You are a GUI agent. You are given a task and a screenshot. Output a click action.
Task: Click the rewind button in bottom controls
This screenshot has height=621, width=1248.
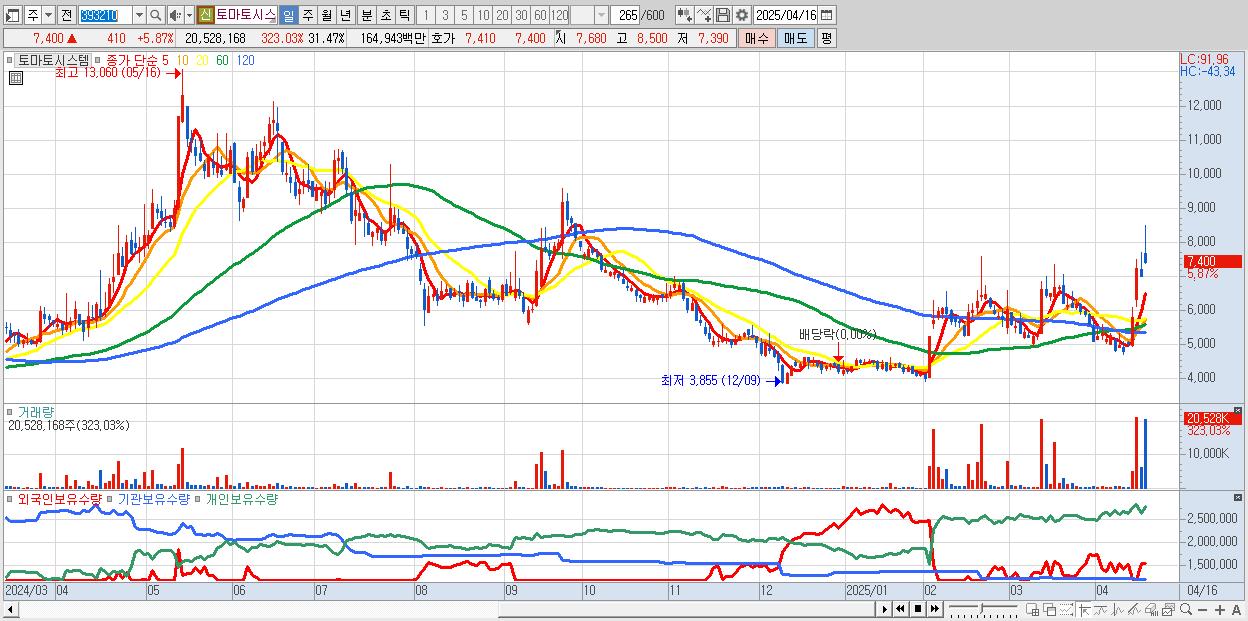pyautogui.click(x=900, y=609)
